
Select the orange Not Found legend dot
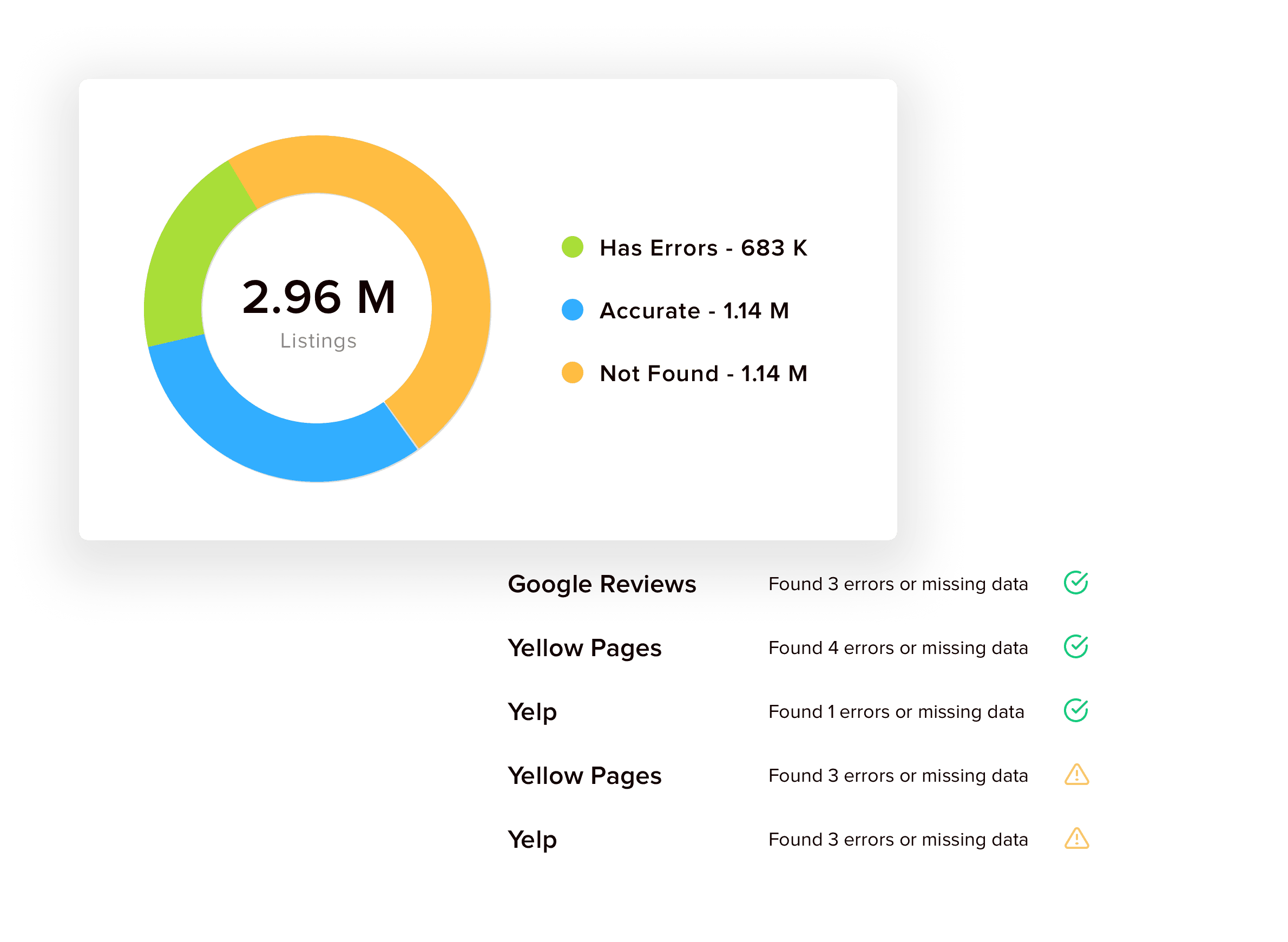(572, 372)
